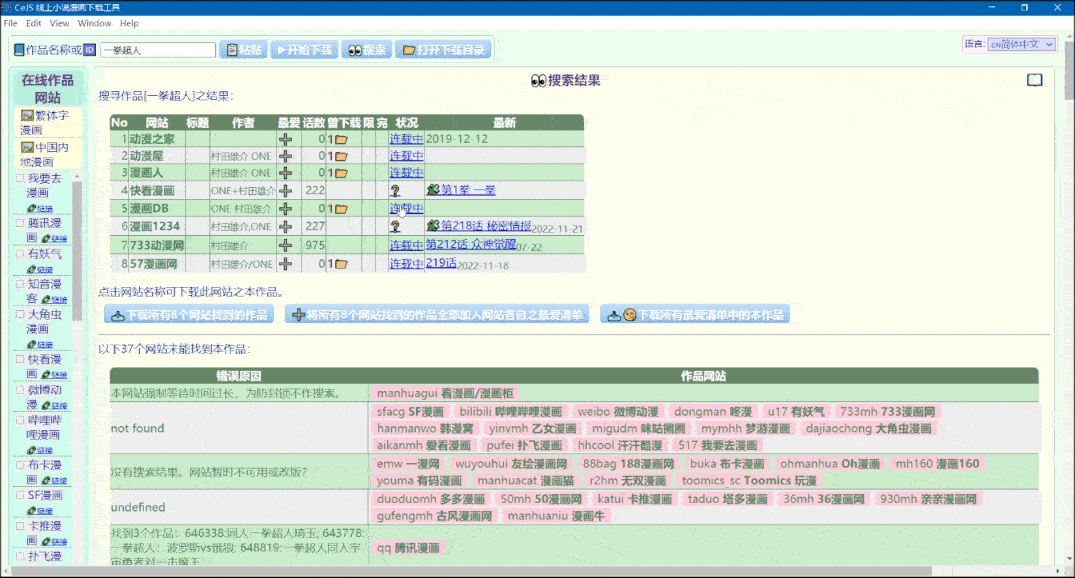
Task: Open 知音漫客 site link icon
Action: (x=54, y=300)
